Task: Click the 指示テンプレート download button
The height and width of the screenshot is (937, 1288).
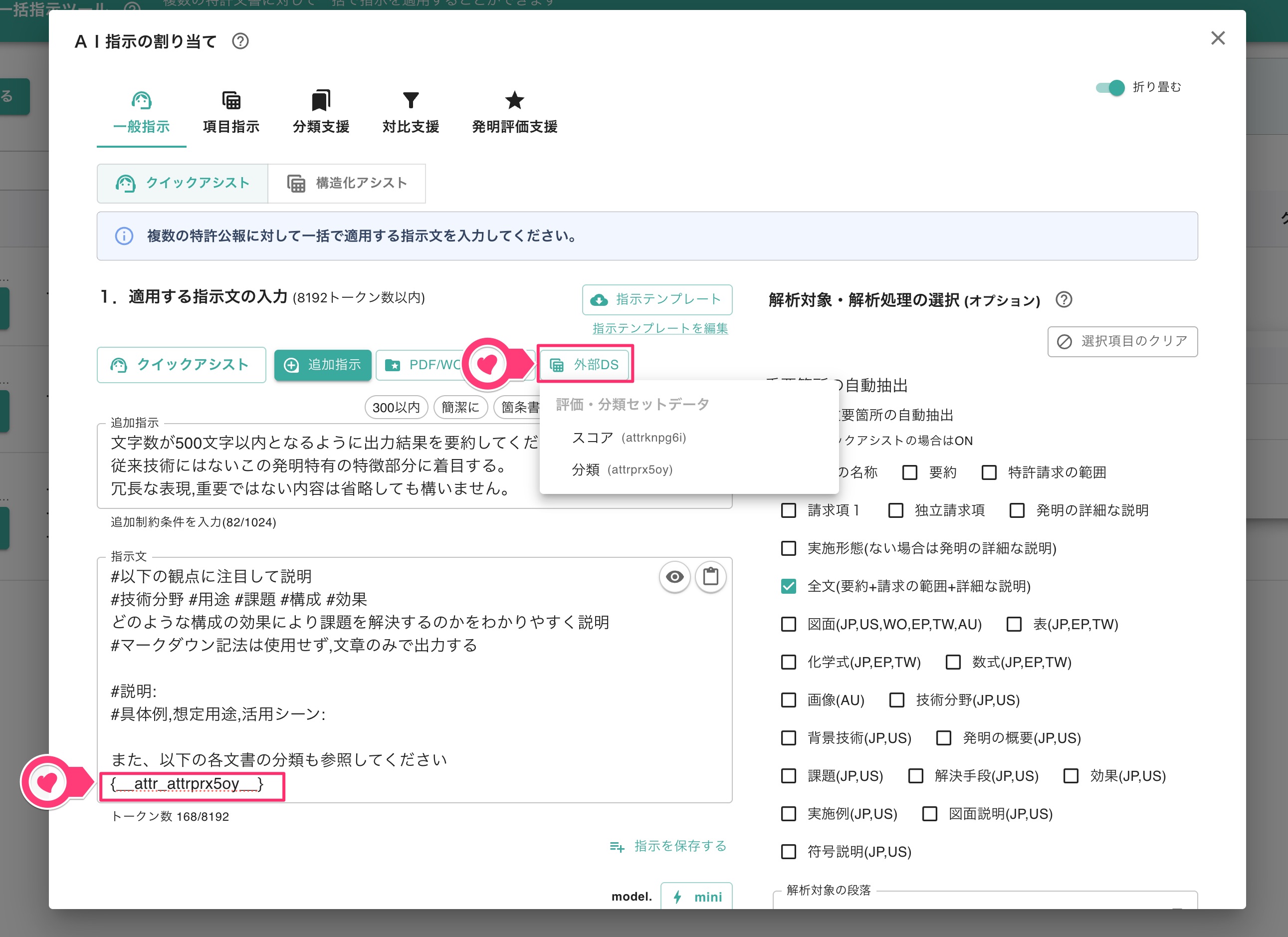Action: [657, 299]
